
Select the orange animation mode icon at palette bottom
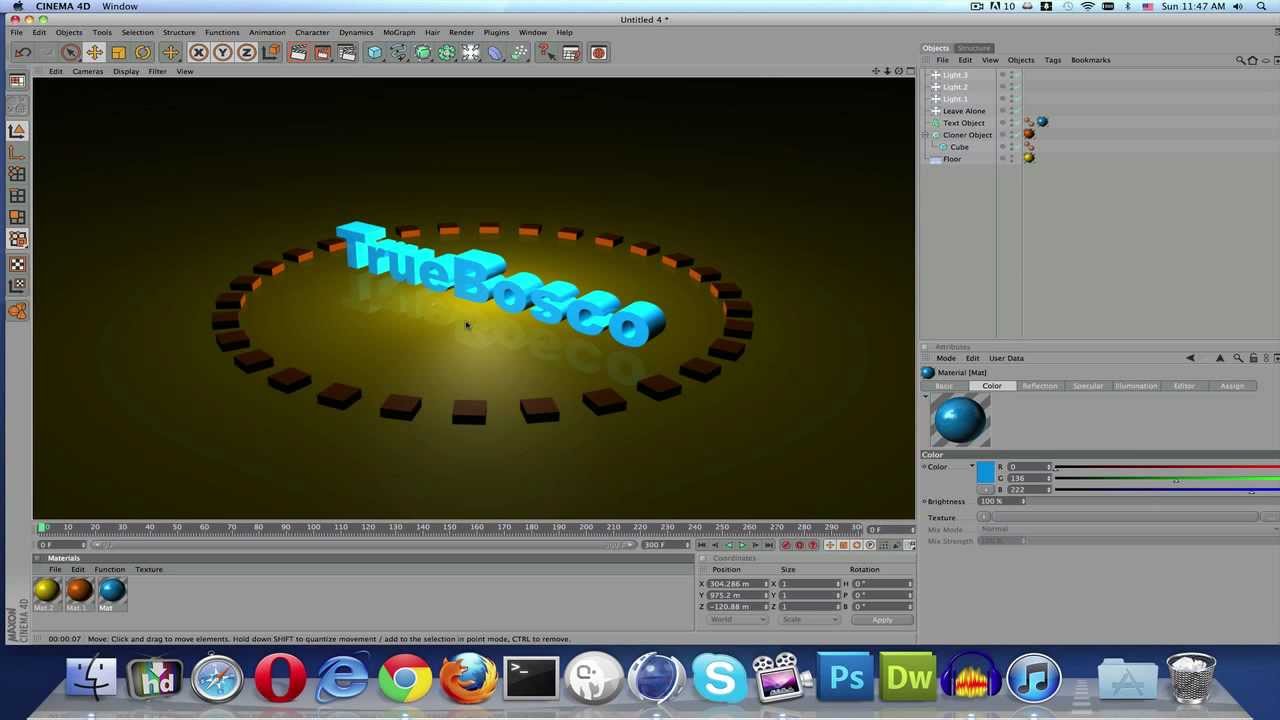click(x=17, y=311)
